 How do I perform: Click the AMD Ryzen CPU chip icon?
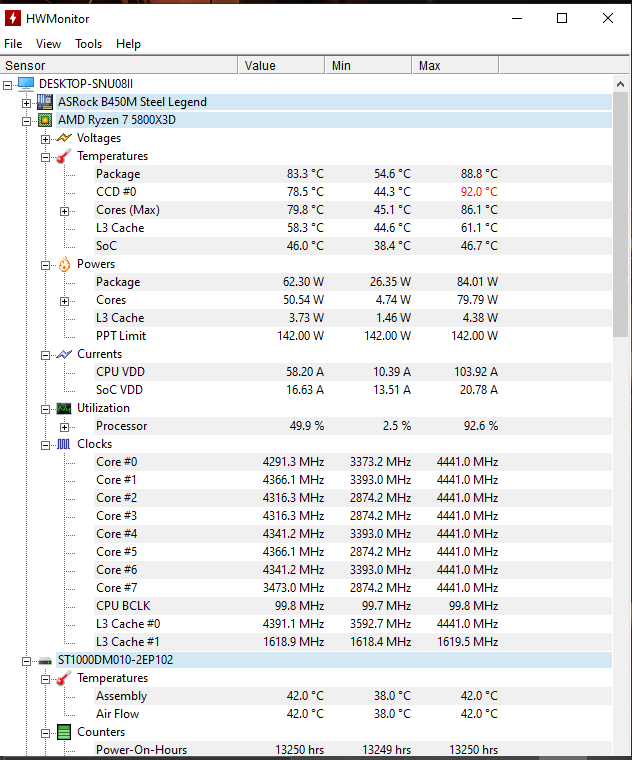click(x=45, y=120)
